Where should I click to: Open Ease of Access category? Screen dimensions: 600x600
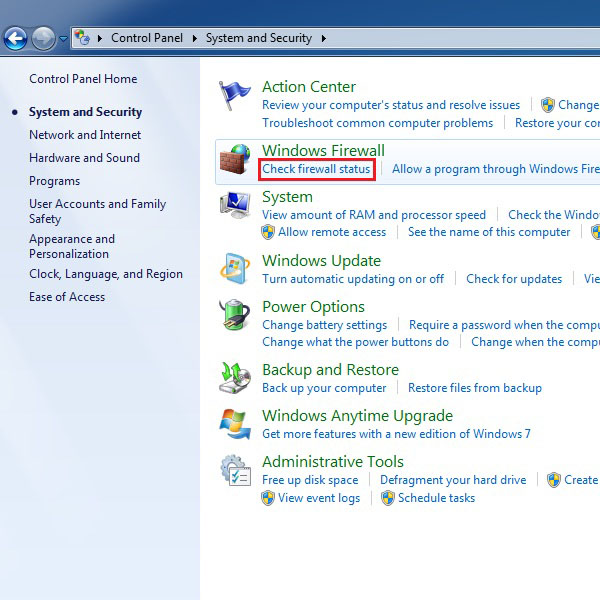click(67, 297)
